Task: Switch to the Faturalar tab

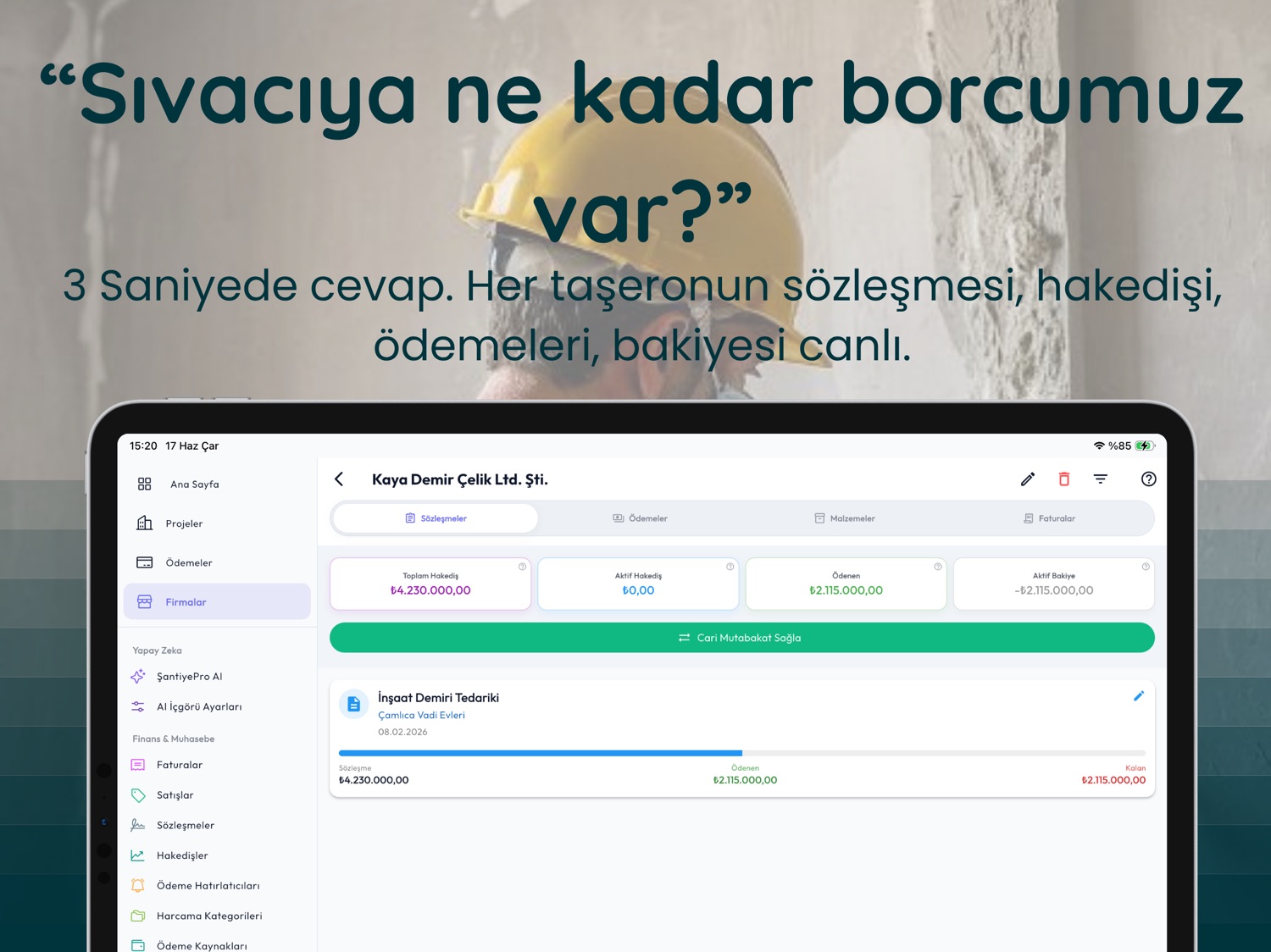Action: tap(1049, 518)
